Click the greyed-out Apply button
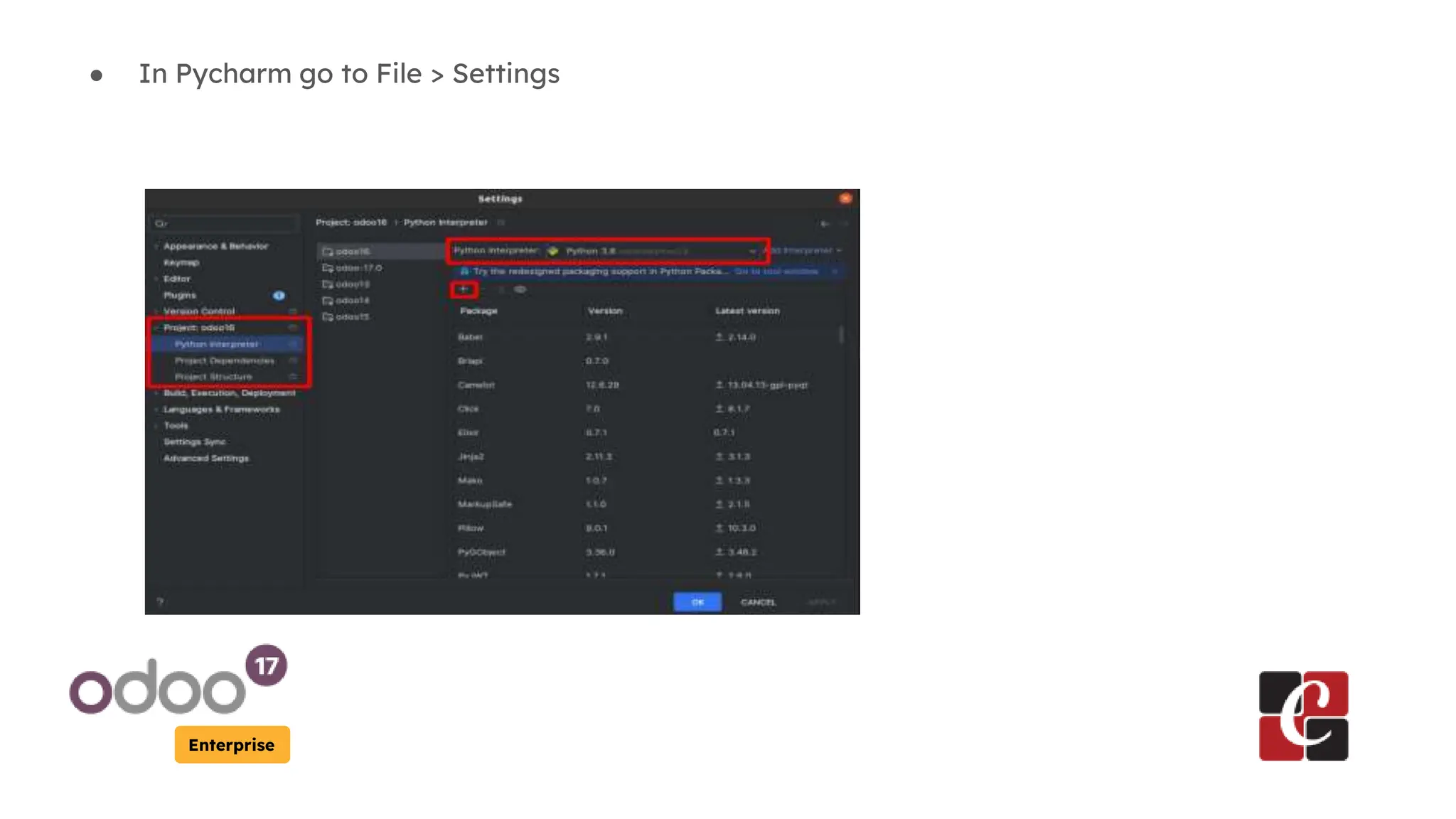 tap(821, 602)
